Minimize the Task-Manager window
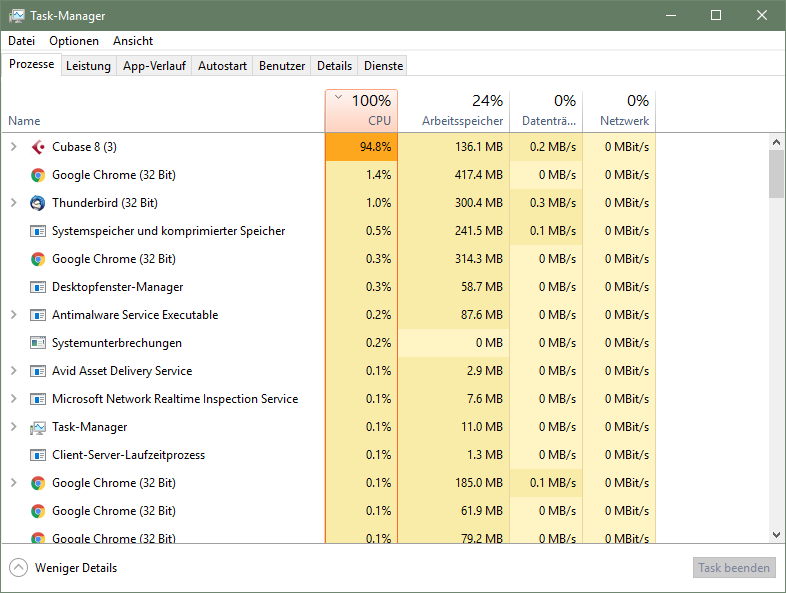Image resolution: width=786 pixels, height=593 pixels. [671, 16]
